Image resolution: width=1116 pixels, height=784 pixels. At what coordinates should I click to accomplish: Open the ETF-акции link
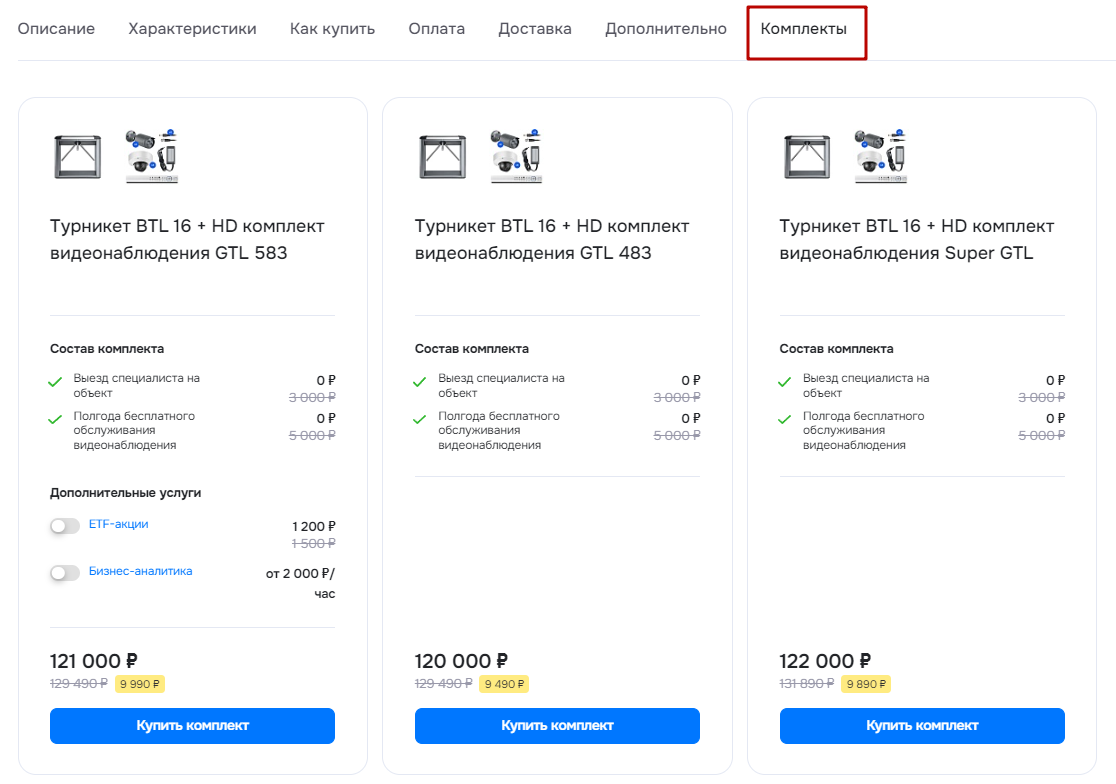coord(118,524)
